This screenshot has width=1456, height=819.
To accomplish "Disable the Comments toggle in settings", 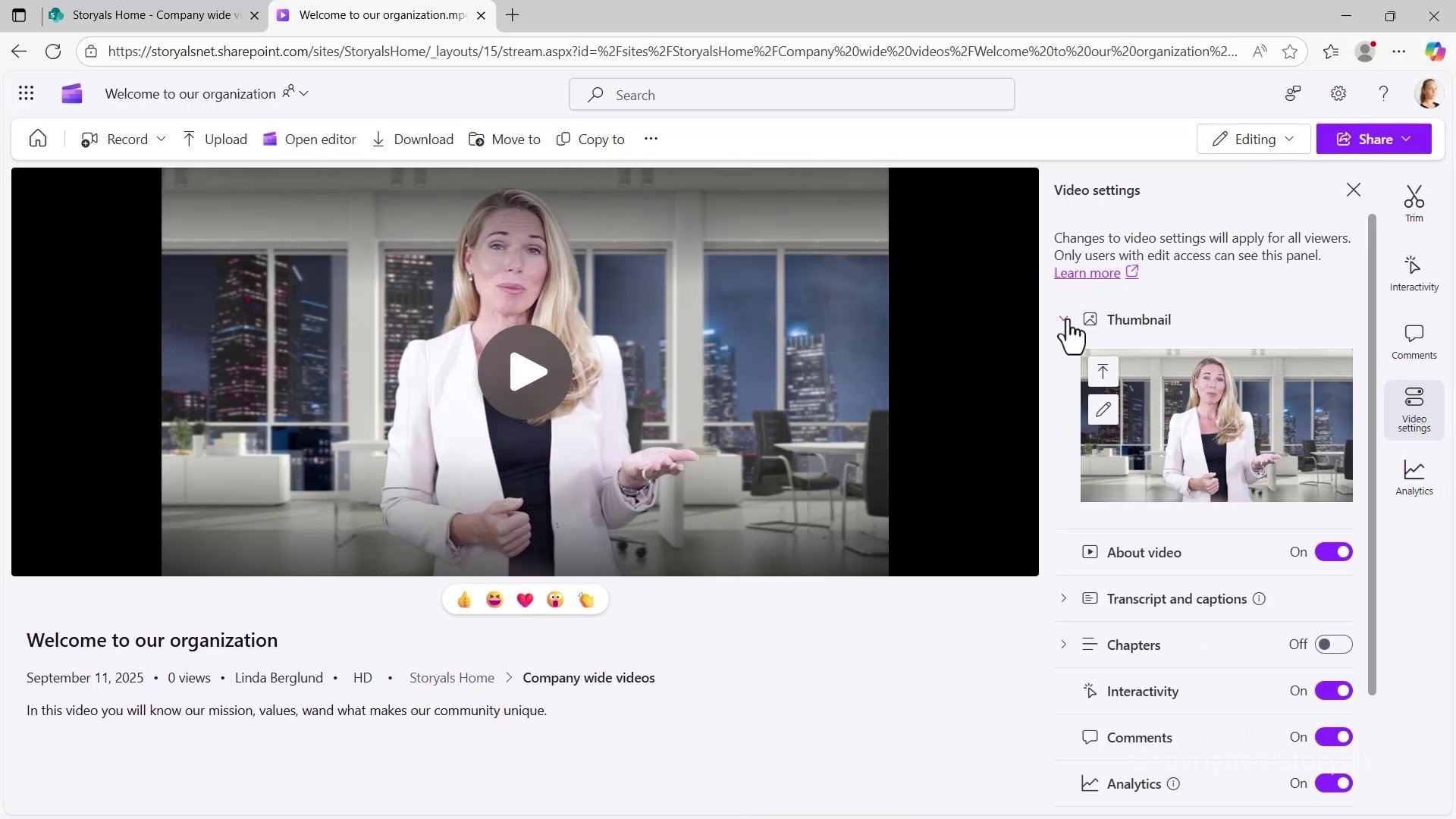I will pyautogui.click(x=1333, y=737).
